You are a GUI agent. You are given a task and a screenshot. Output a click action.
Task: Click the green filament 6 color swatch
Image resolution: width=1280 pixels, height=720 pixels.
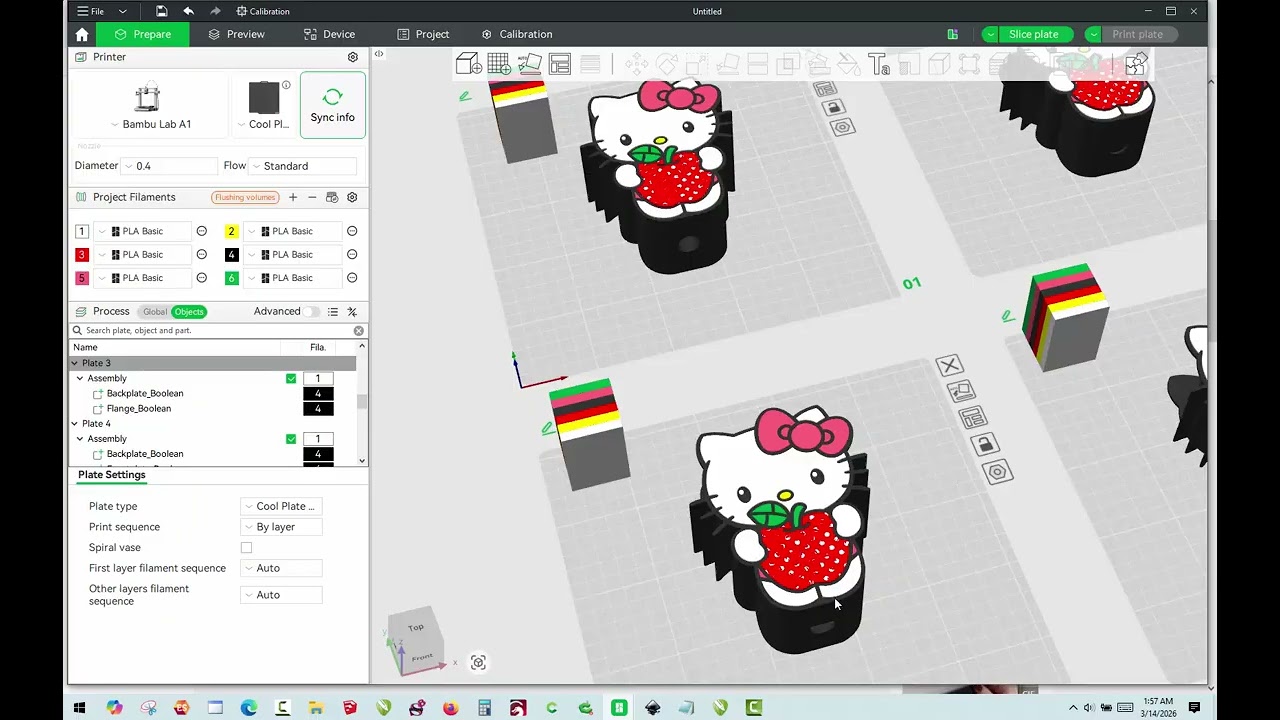[x=231, y=278]
